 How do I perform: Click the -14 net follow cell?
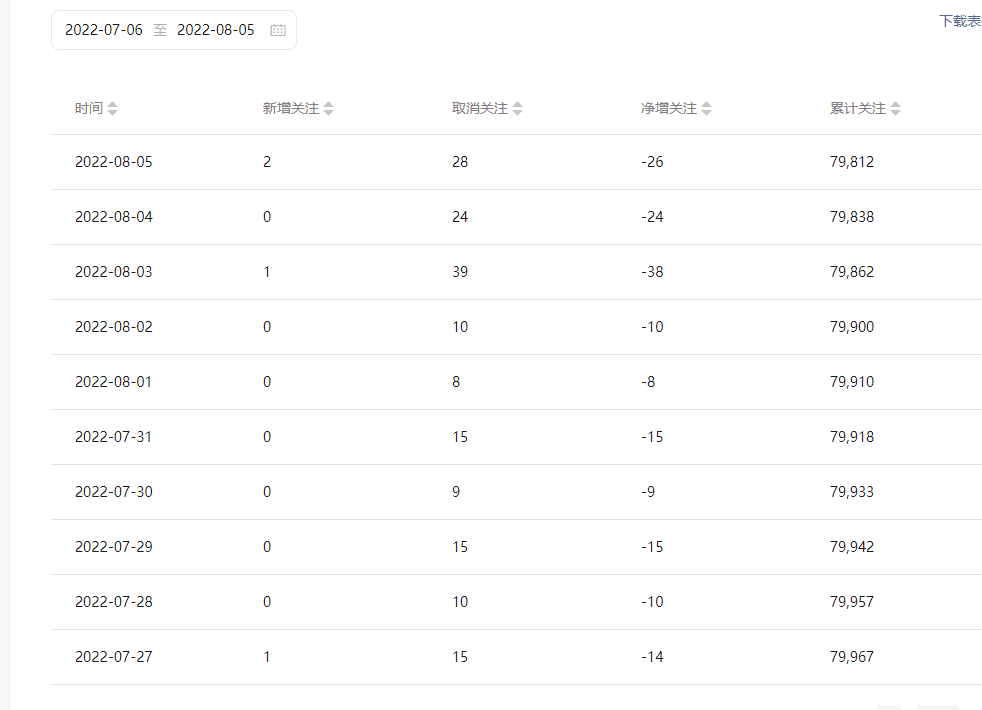click(x=652, y=657)
